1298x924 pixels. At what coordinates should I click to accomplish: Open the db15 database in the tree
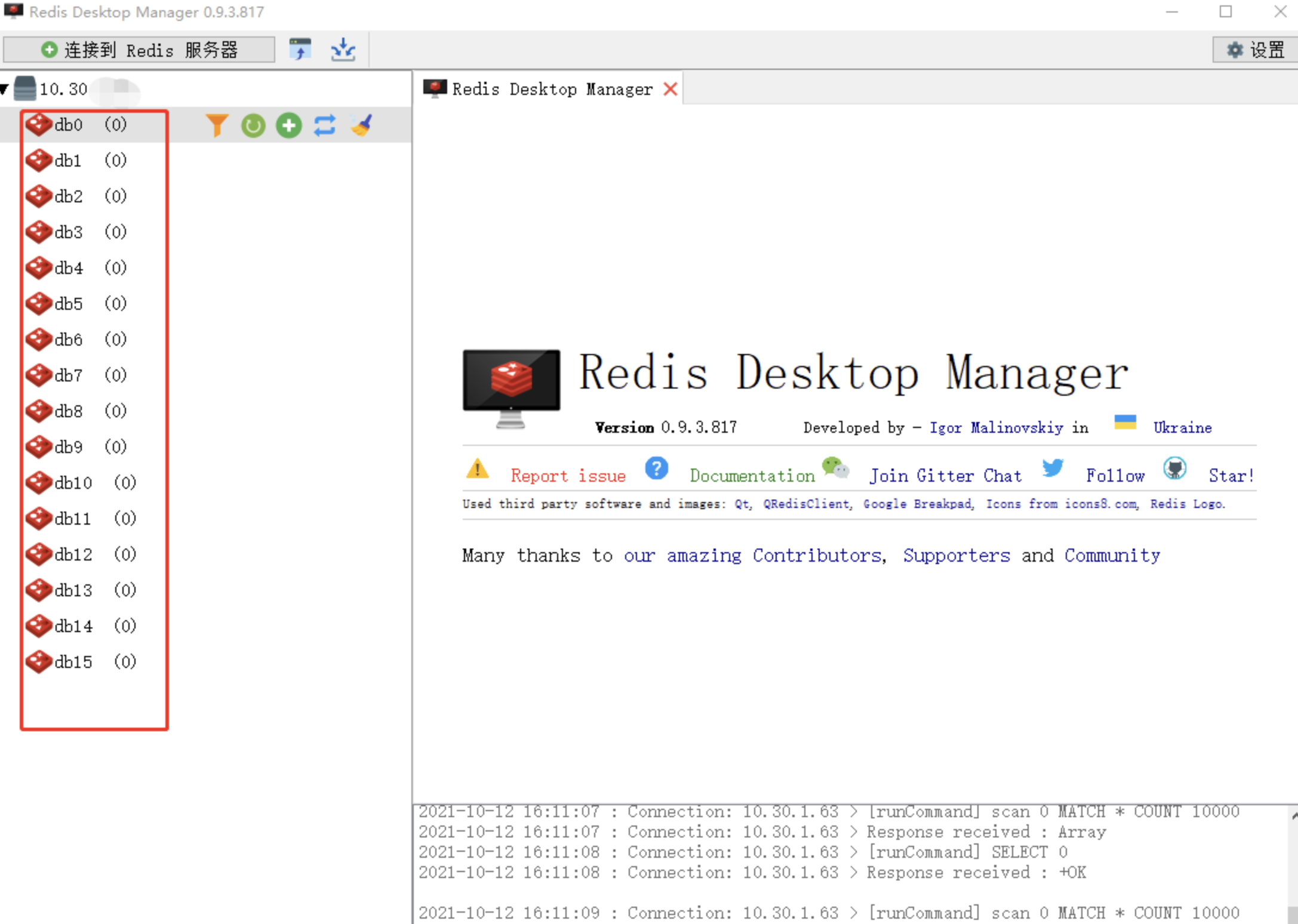(x=73, y=662)
